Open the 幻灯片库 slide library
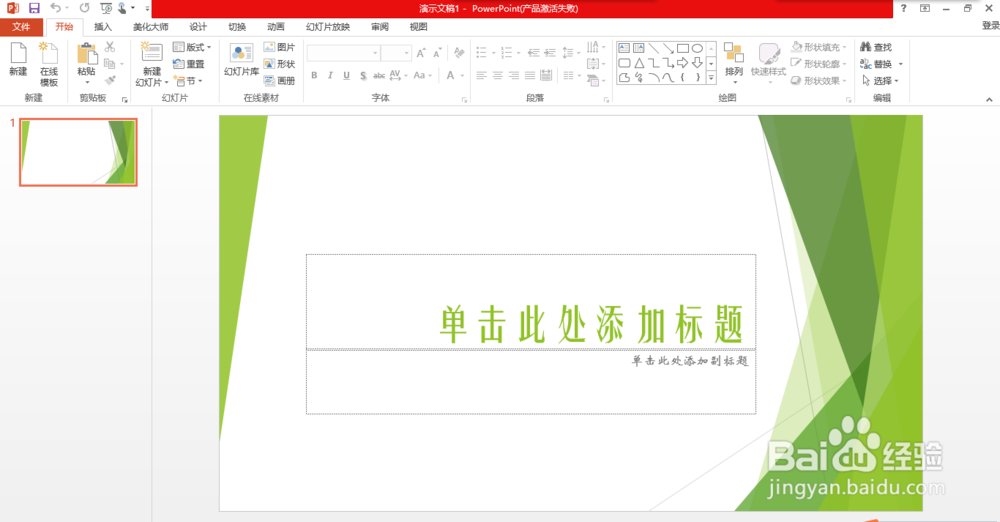Viewport: 1000px width, 522px height. (241, 60)
